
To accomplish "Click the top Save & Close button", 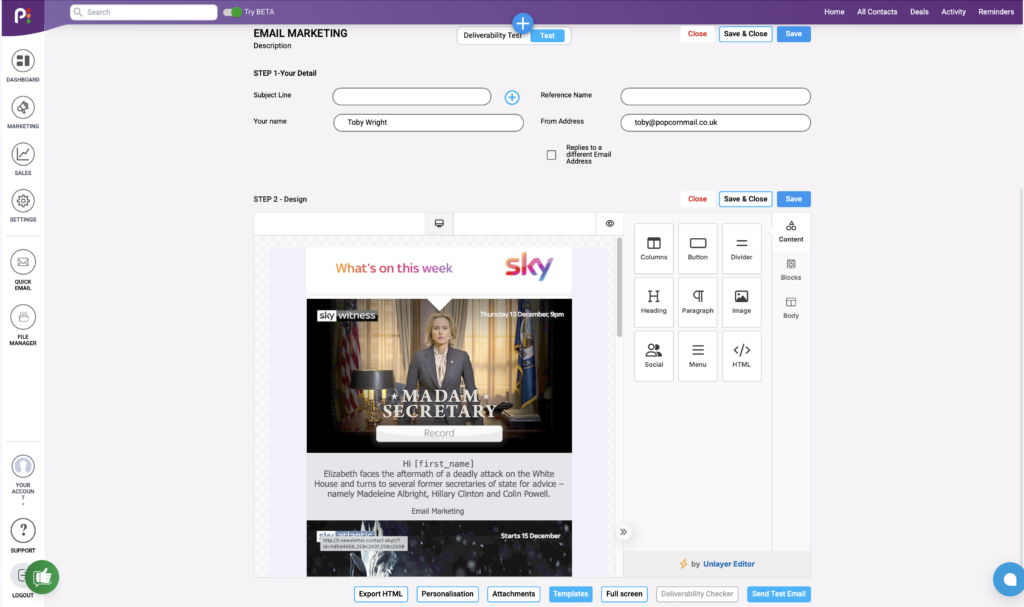I will coord(745,34).
